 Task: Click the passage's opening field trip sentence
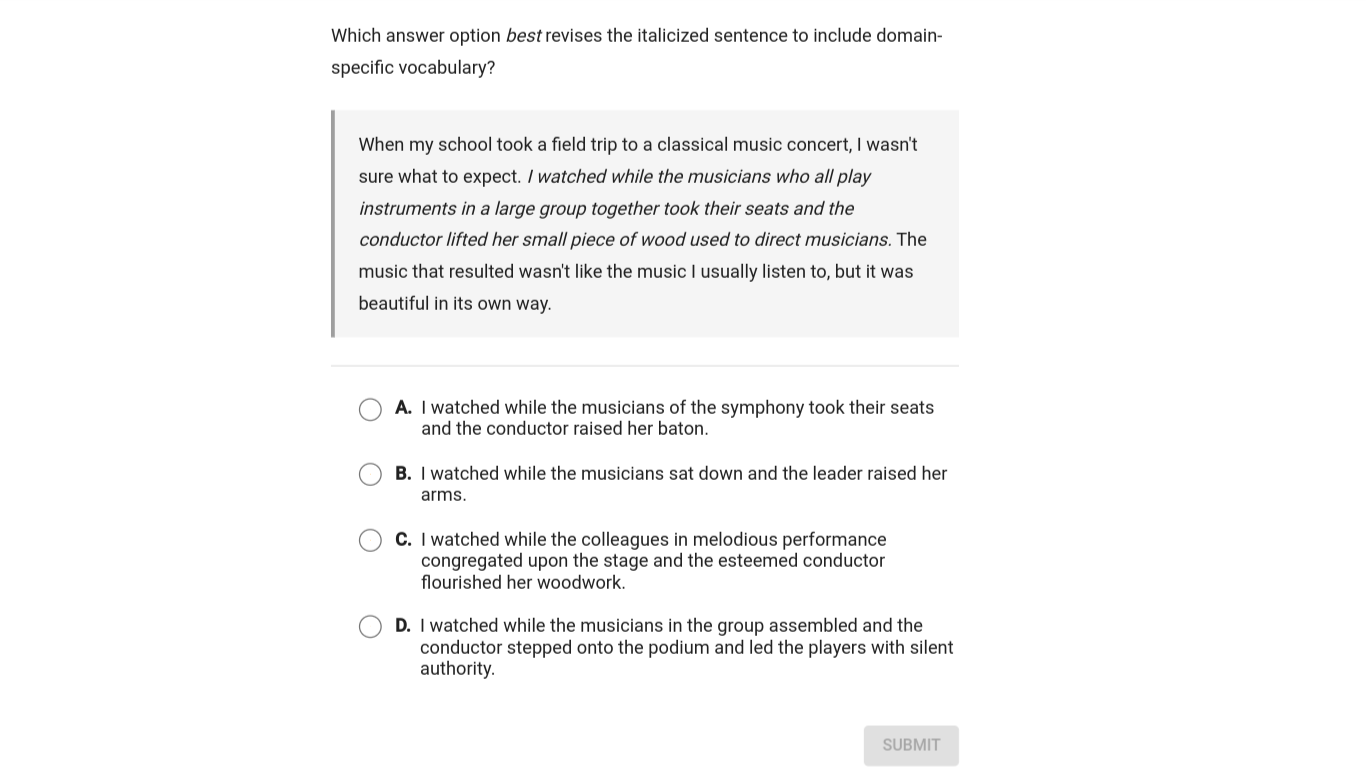click(x=638, y=160)
